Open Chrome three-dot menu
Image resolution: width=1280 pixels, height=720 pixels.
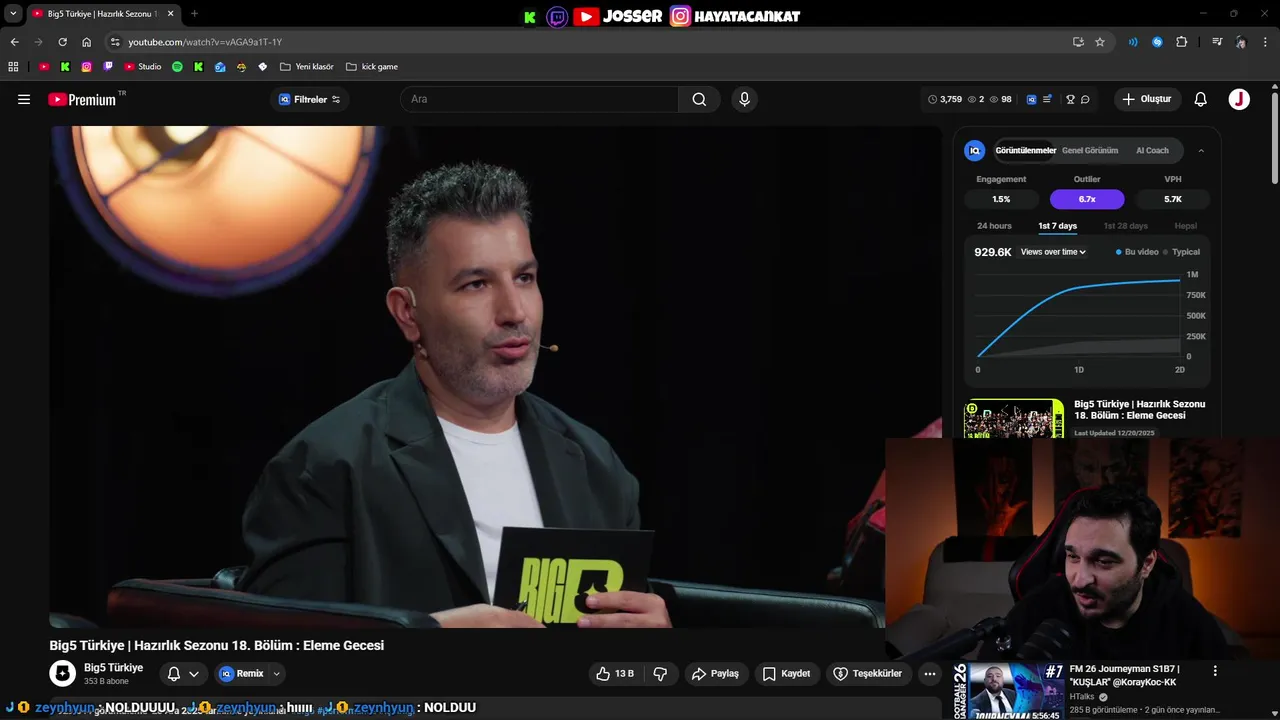[1266, 42]
